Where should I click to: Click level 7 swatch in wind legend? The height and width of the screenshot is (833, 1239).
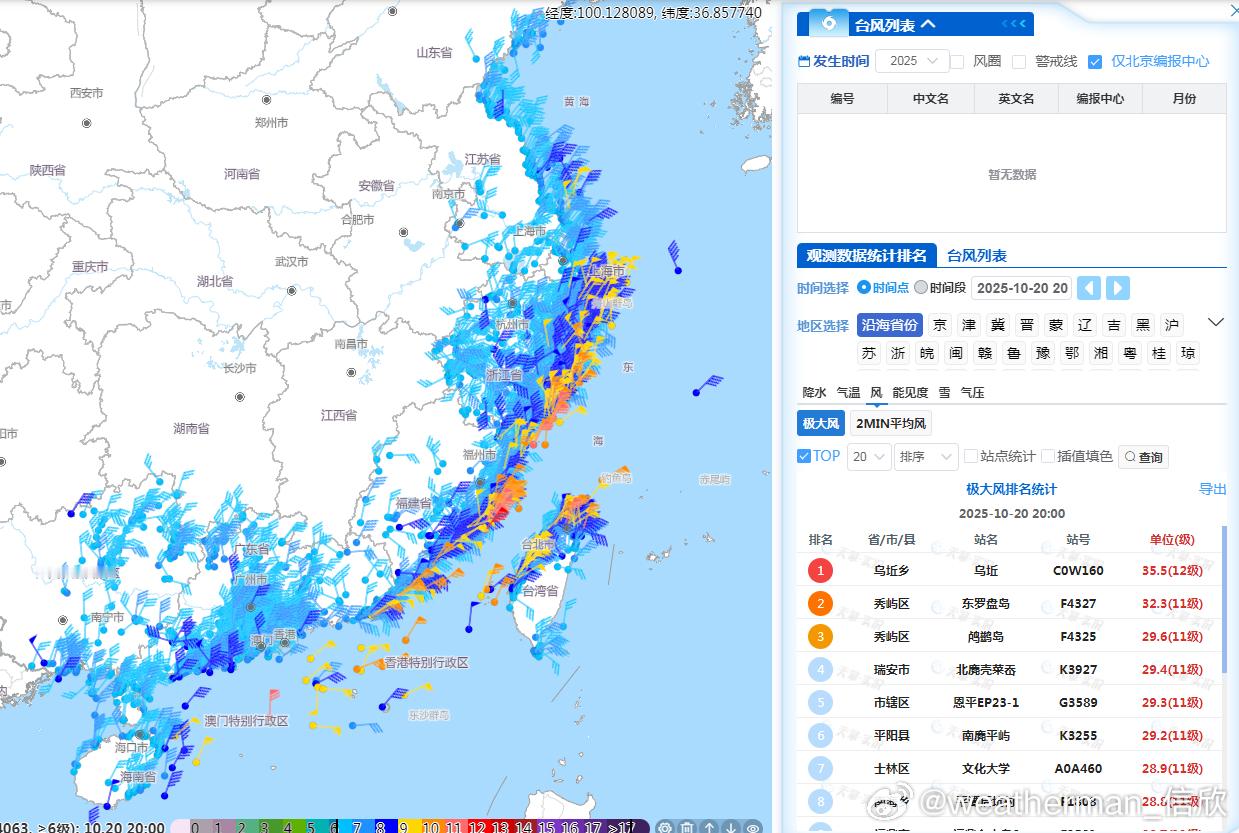[x=357, y=827]
